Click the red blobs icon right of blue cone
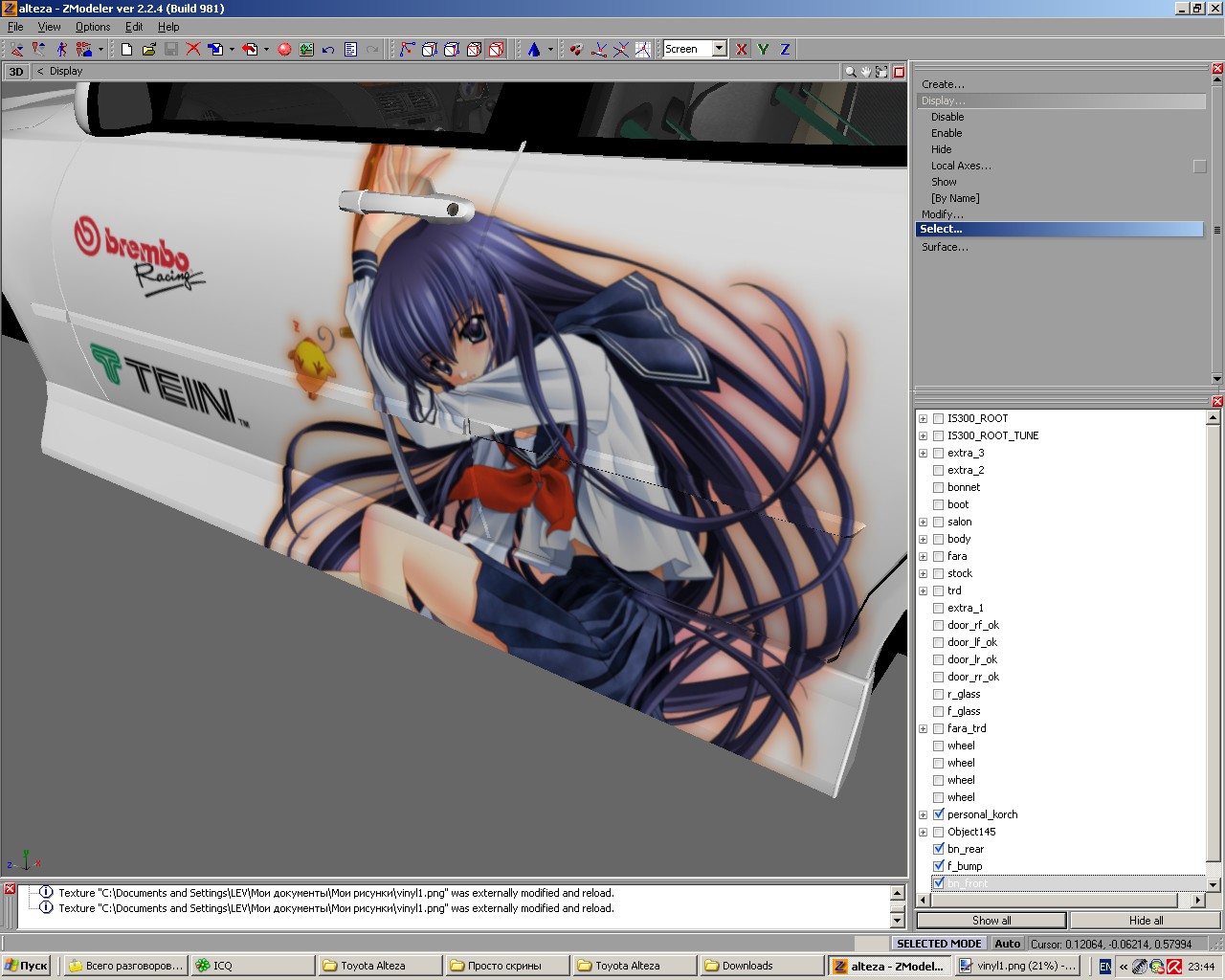The width and height of the screenshot is (1225, 980). click(576, 49)
